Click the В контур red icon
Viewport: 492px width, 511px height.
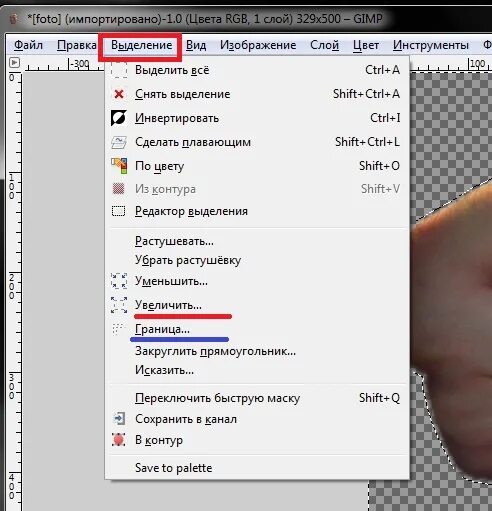[x=119, y=440]
